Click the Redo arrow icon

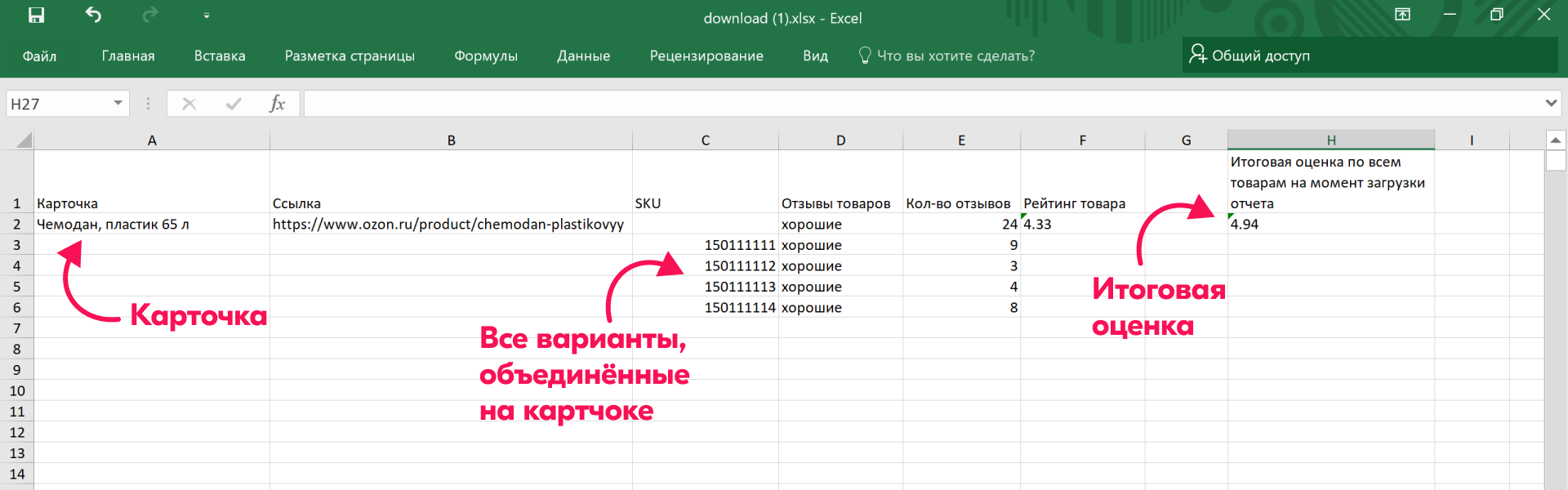tap(149, 16)
